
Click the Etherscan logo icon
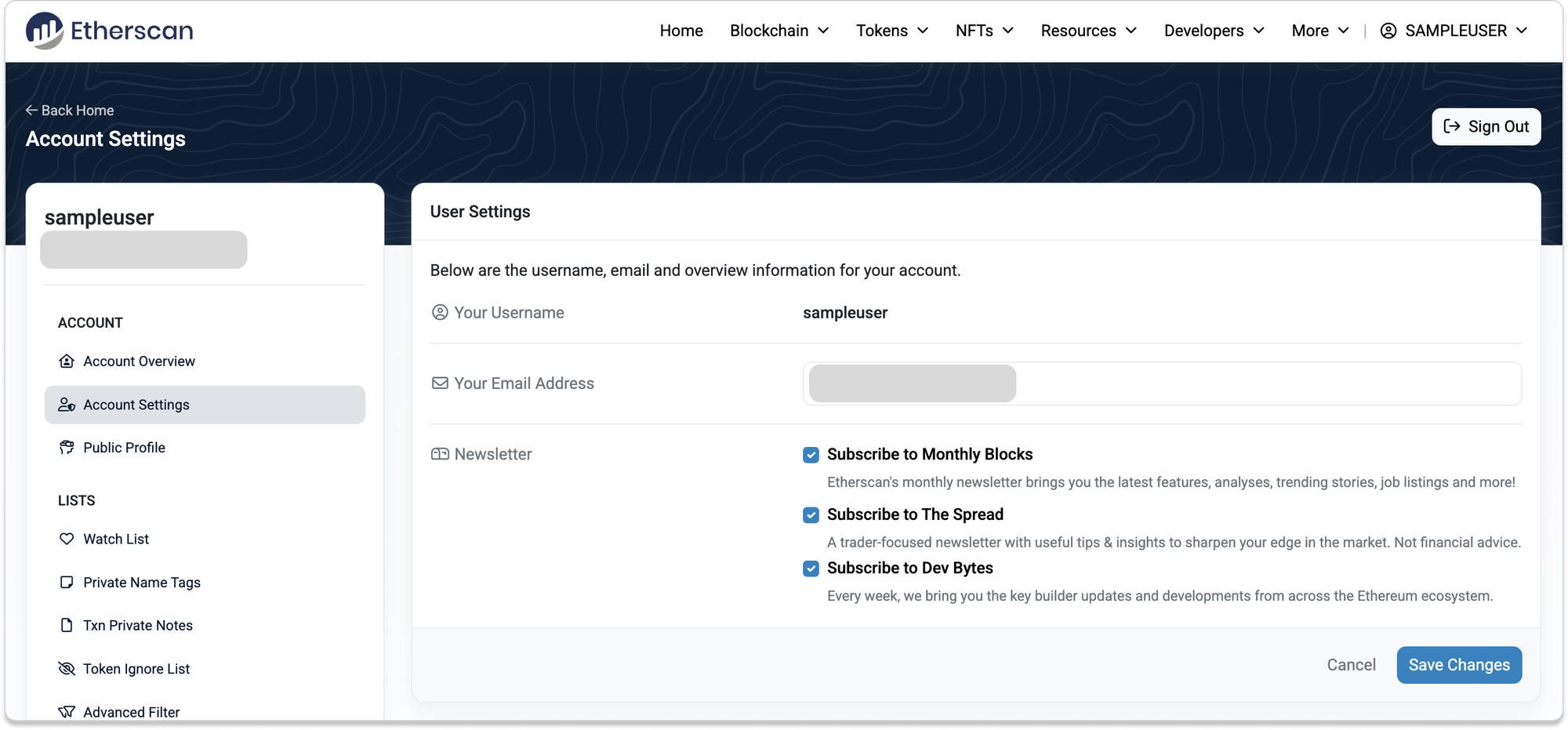44,31
